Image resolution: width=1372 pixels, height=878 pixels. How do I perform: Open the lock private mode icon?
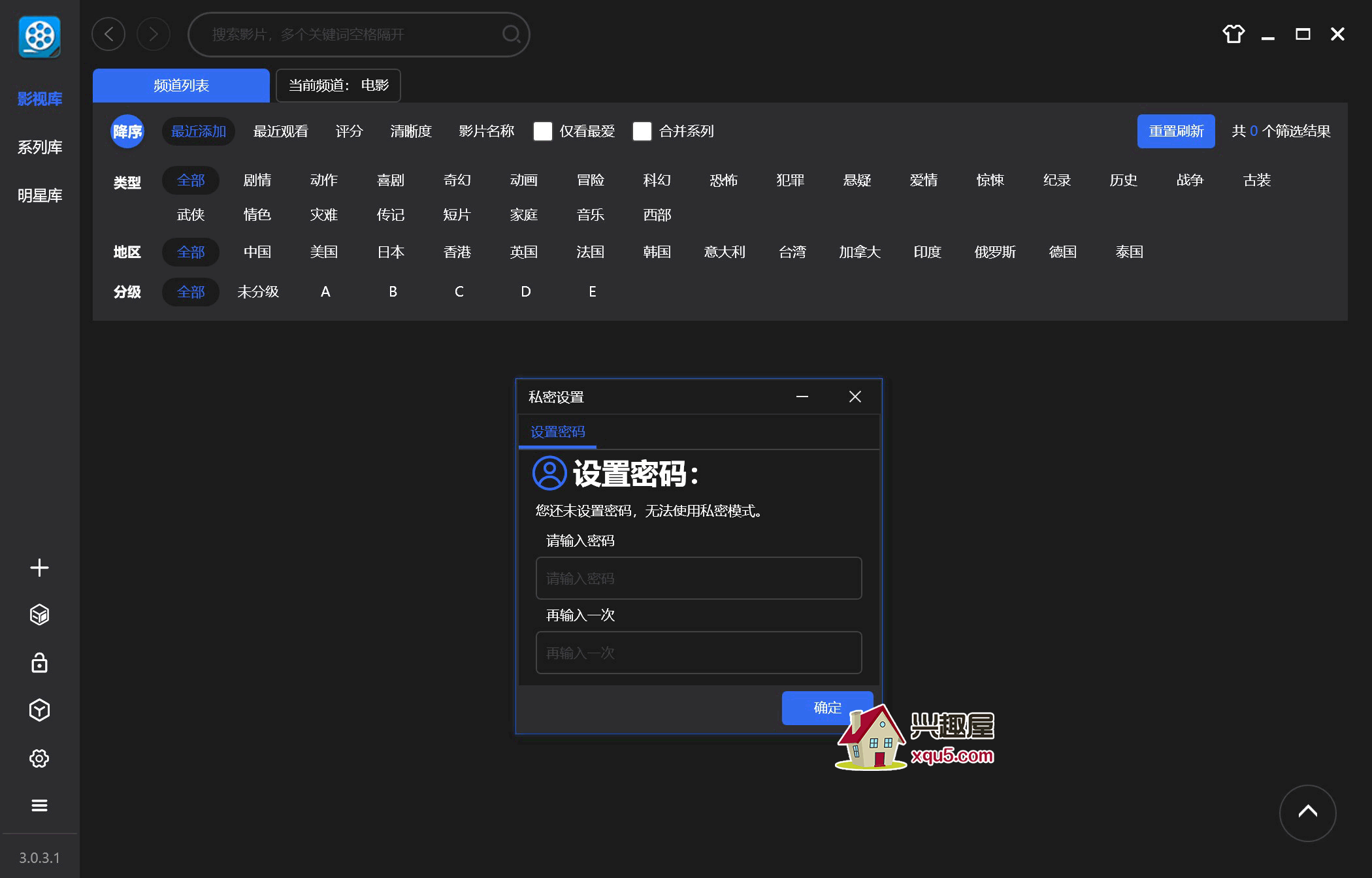pos(39,662)
